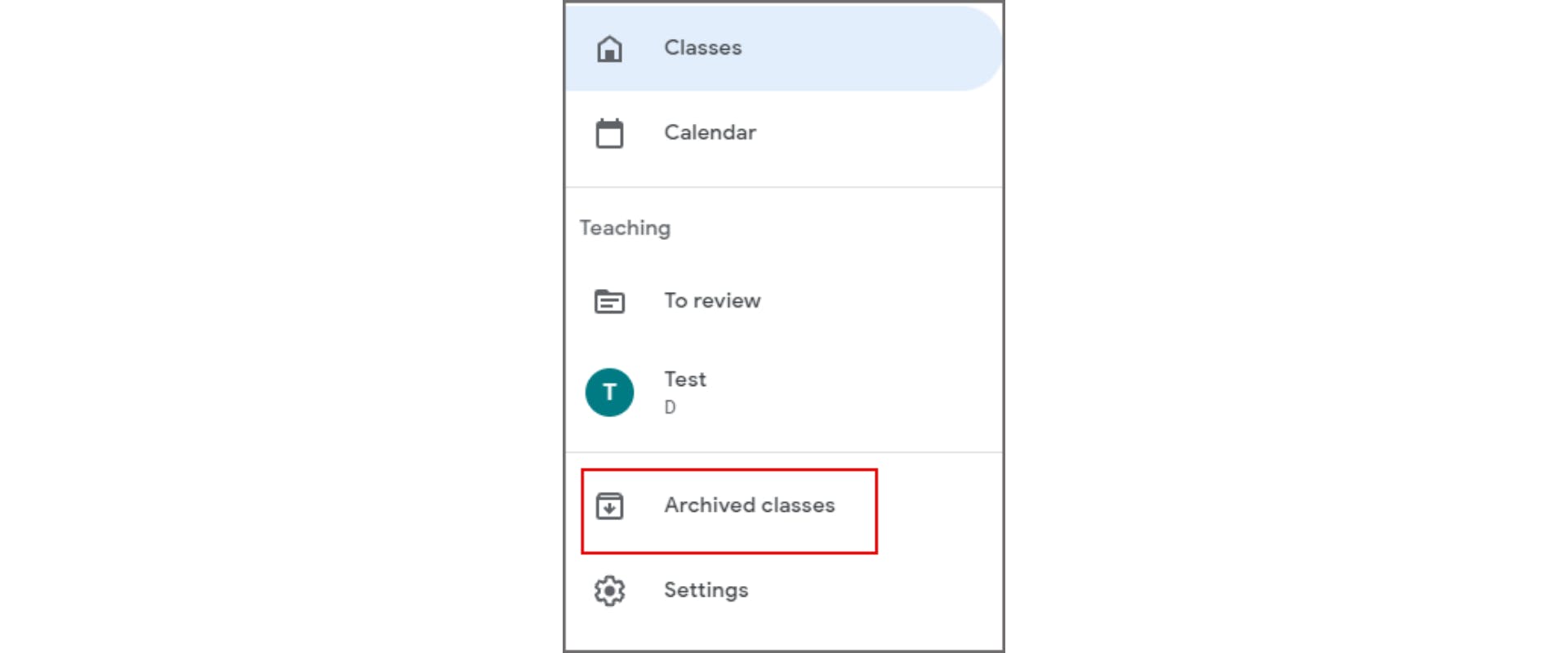The height and width of the screenshot is (653, 1568).
Task: Click the Settings gear icon
Action: (x=609, y=590)
